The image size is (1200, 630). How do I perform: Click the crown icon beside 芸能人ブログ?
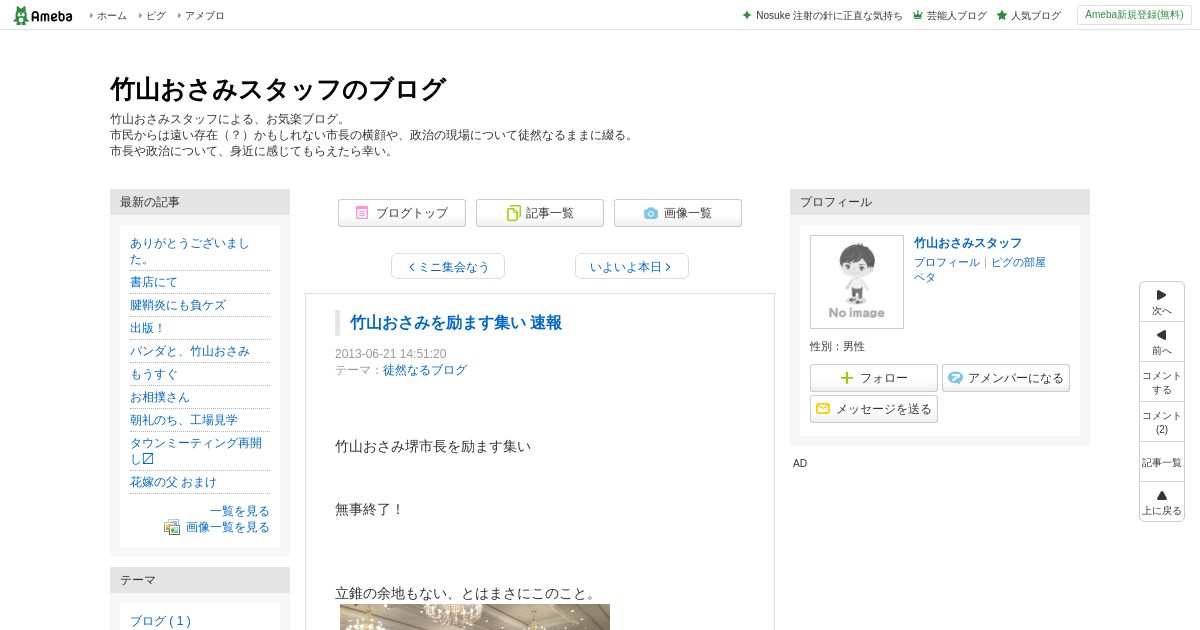pos(918,16)
